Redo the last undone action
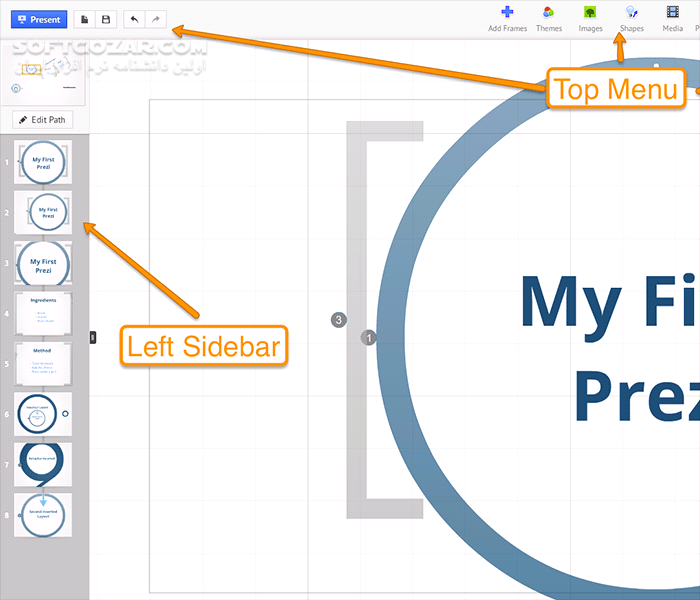Image resolution: width=700 pixels, height=600 pixels. [x=156, y=20]
